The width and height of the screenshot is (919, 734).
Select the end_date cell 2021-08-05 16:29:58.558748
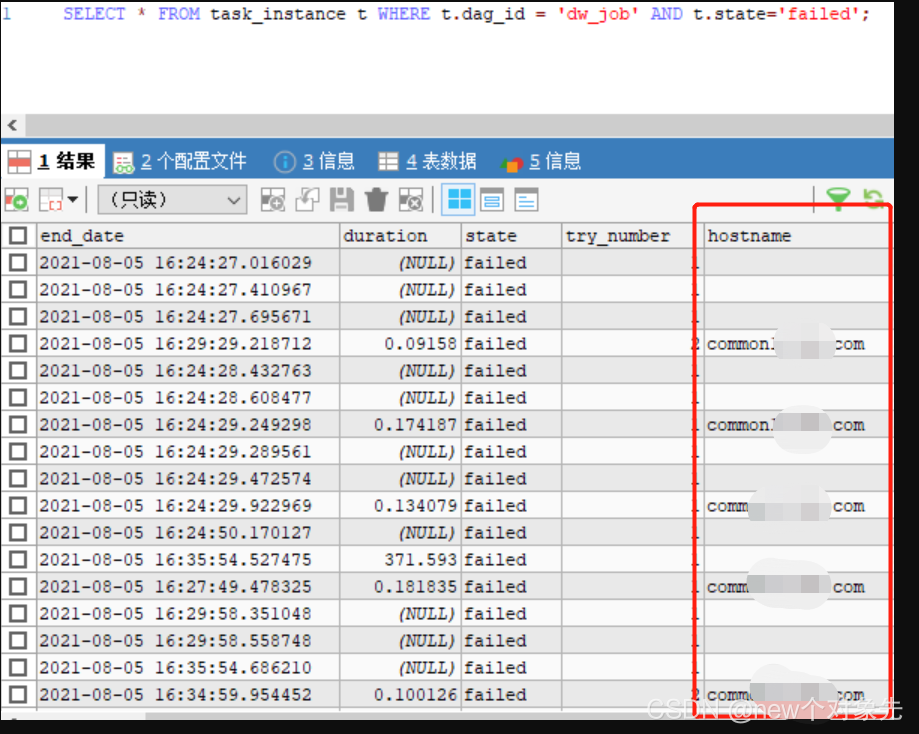pyautogui.click(x=188, y=640)
